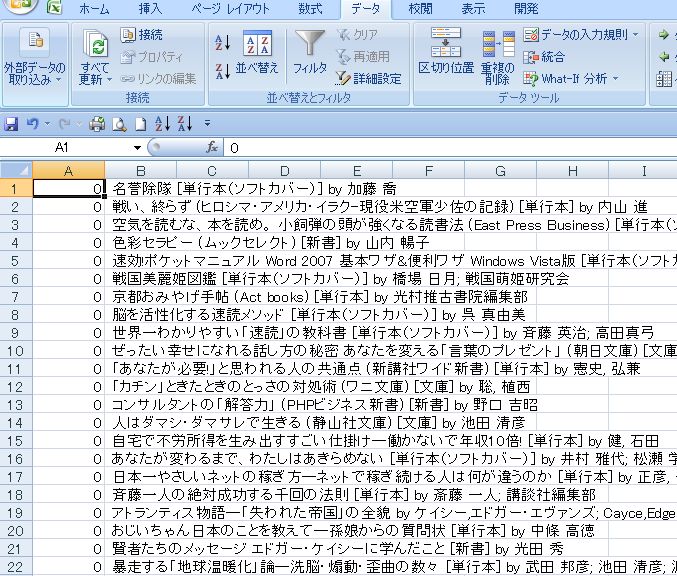Open the What-If 分析 dropdown
This screenshot has height=576, width=677.
[x=571, y=79]
